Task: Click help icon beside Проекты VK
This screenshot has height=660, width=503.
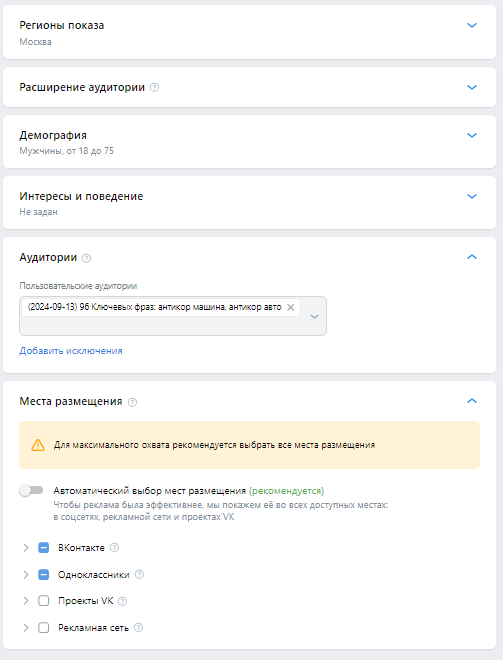Action: click(x=122, y=601)
